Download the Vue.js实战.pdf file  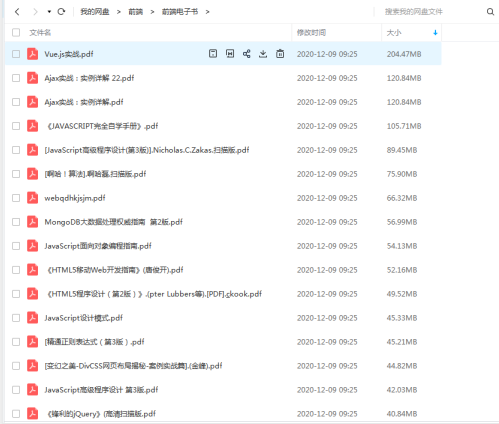point(263,54)
